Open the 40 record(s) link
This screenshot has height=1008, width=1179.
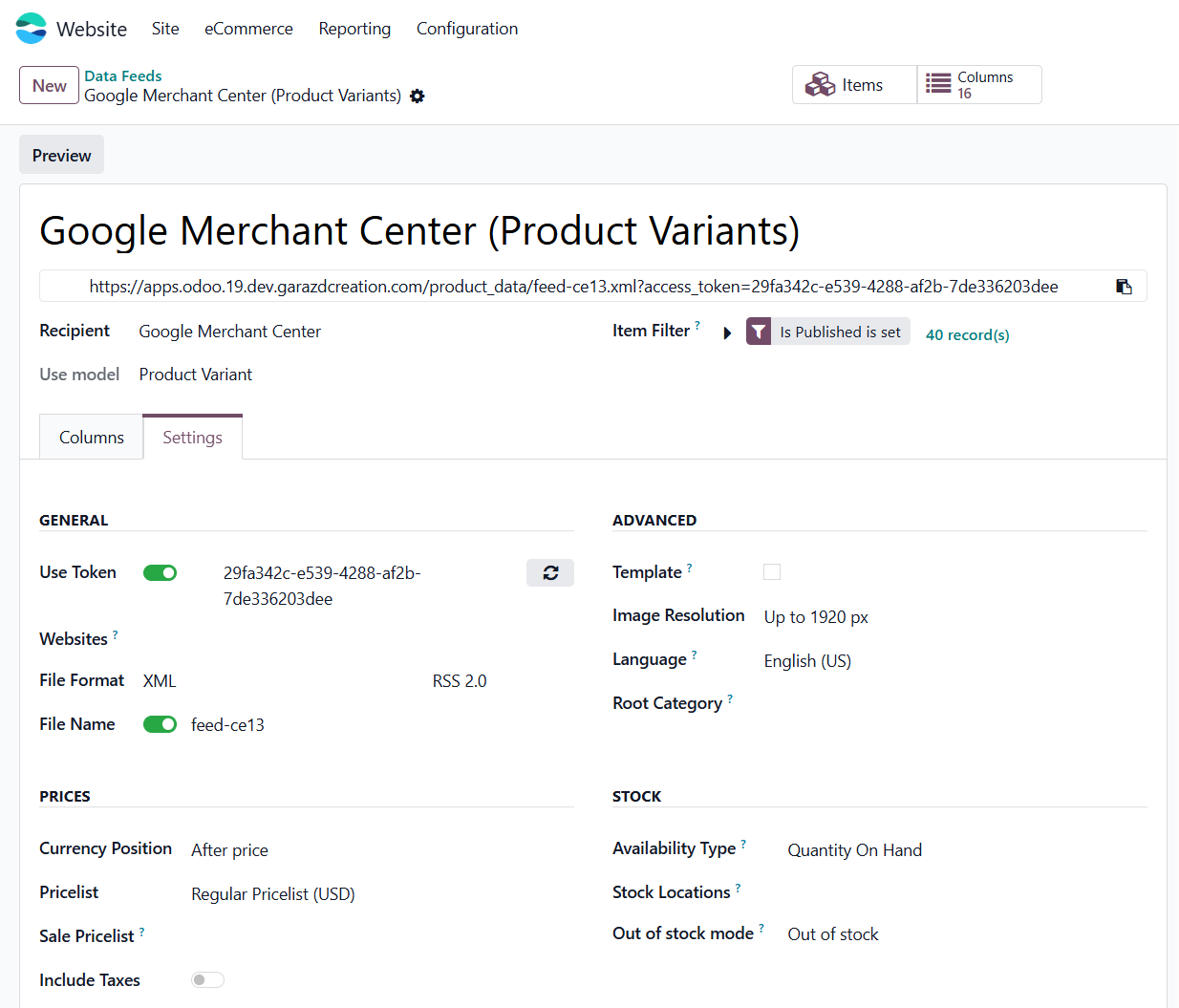(x=967, y=334)
